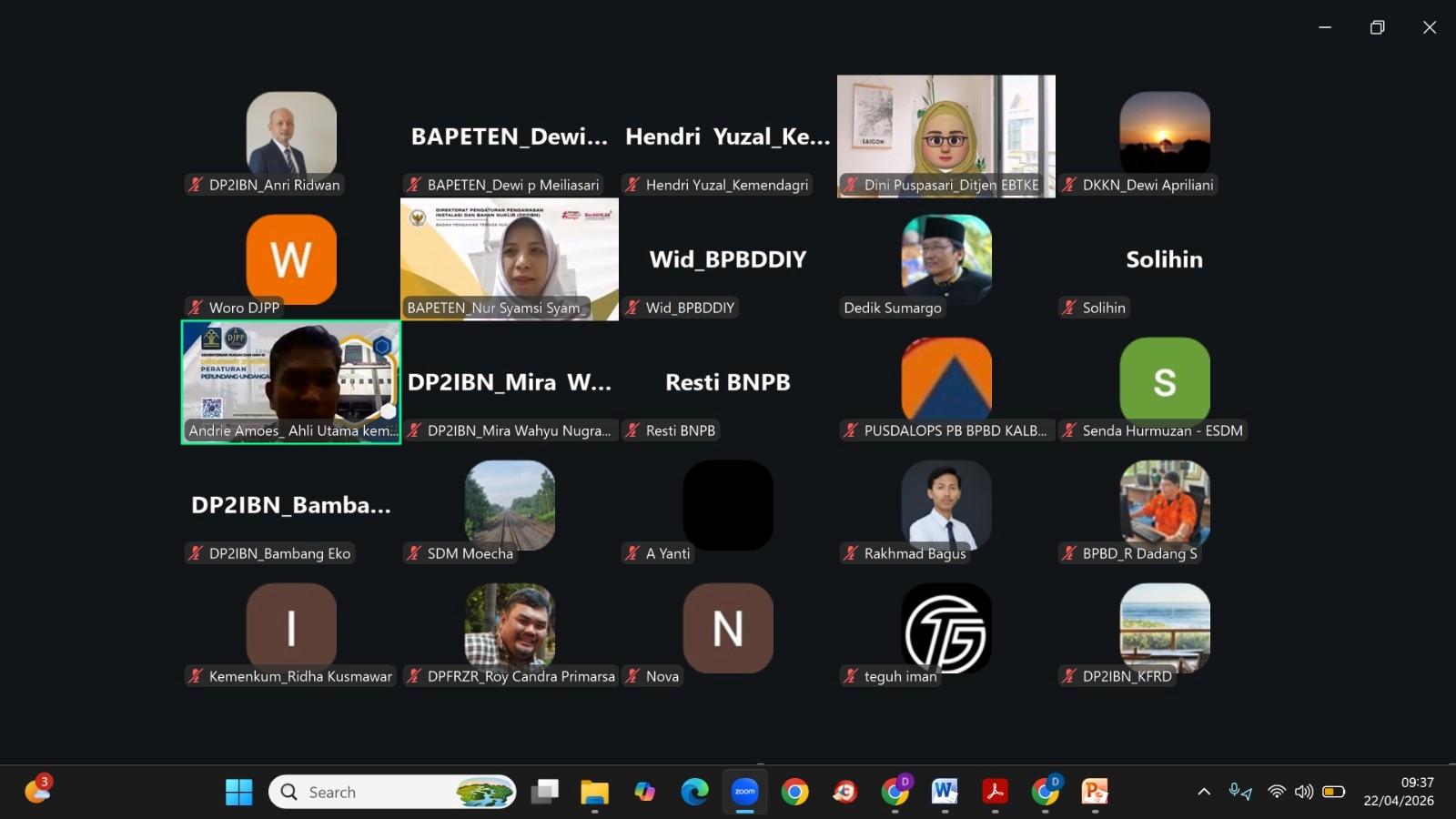The height and width of the screenshot is (819, 1456).
Task: Click the Windows Start button
Action: coord(238,792)
